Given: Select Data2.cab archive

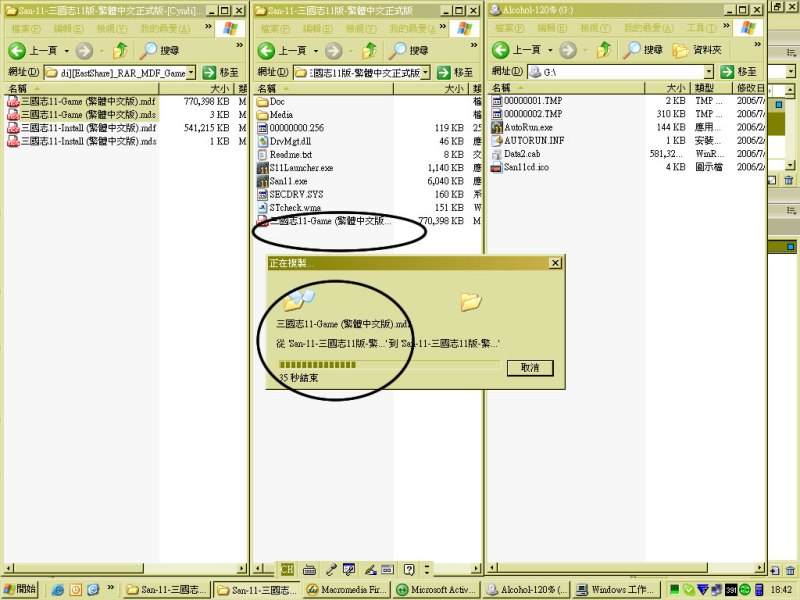Looking at the screenshot, I should [x=516, y=154].
